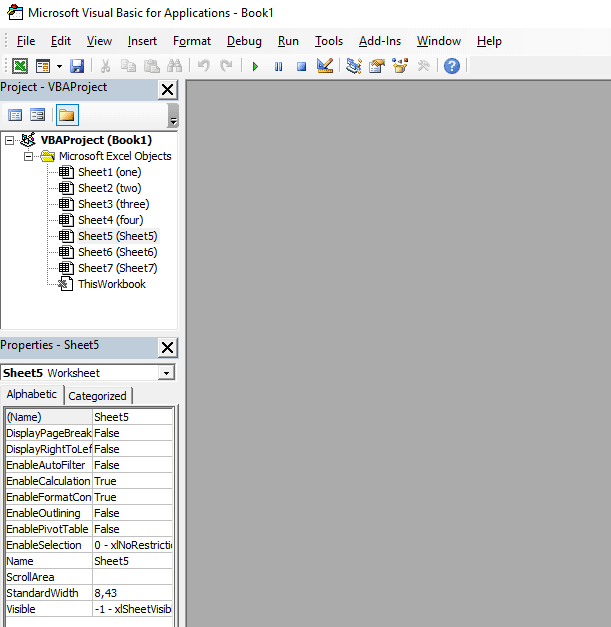Close the Properties - Sheet5 panel
Image resolution: width=611 pixels, height=627 pixels.
[168, 347]
